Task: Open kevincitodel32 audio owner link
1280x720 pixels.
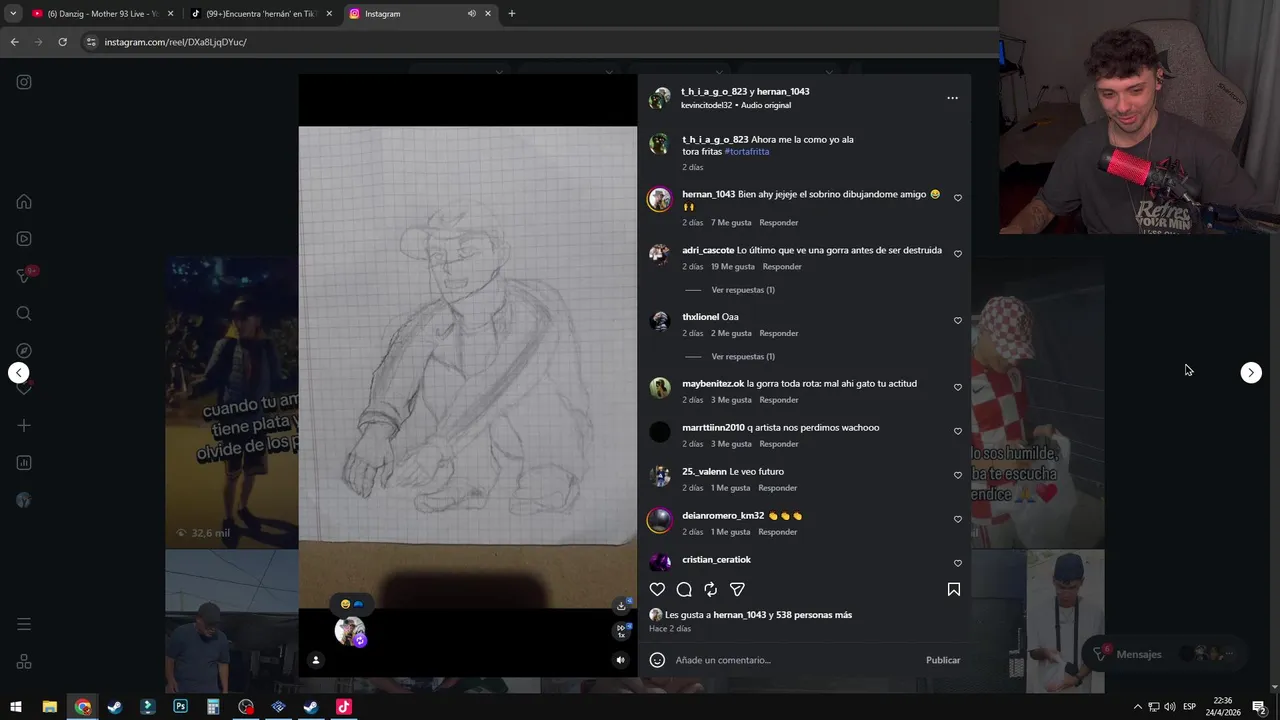Action: (707, 105)
